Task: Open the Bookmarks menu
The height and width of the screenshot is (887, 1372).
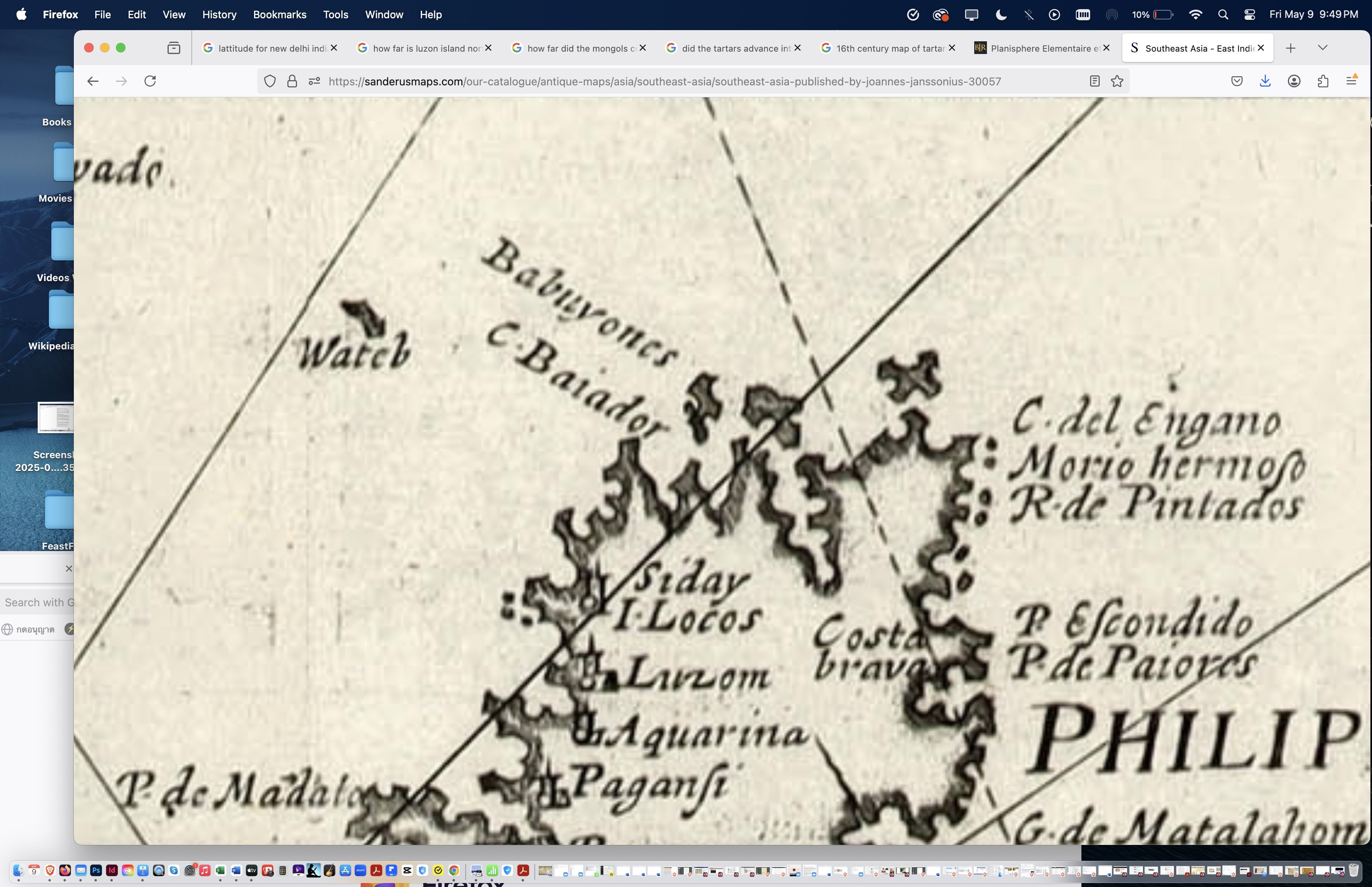Action: (280, 14)
